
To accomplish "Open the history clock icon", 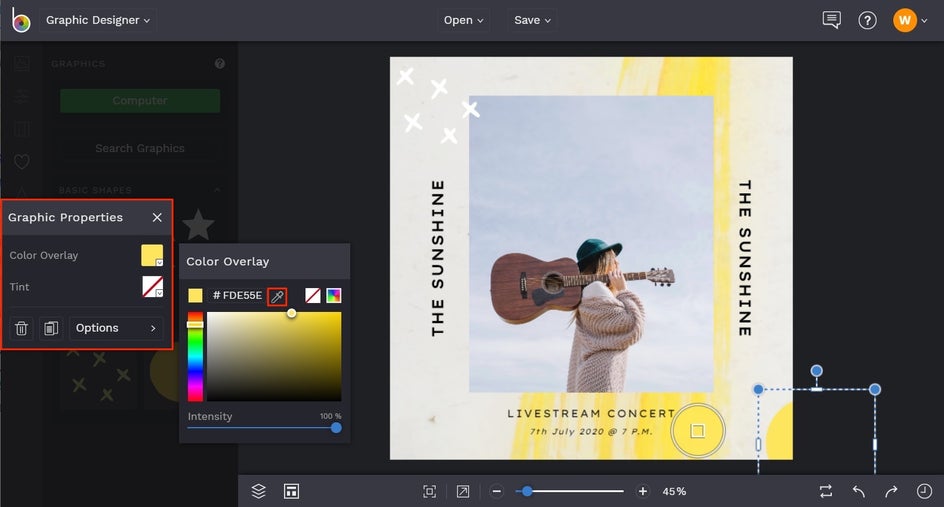I will (x=924, y=491).
